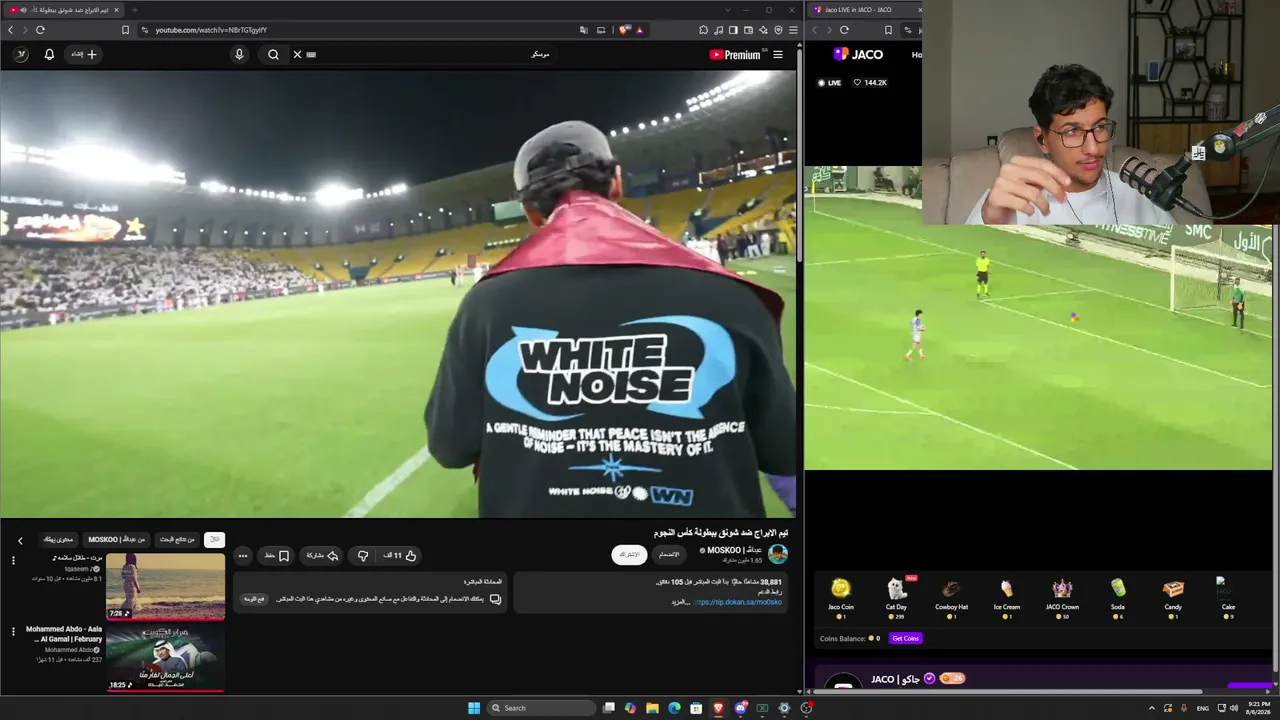Screen dimensions: 1280x720
Task: Select the Cowboy Hat gift
Action: [951, 598]
